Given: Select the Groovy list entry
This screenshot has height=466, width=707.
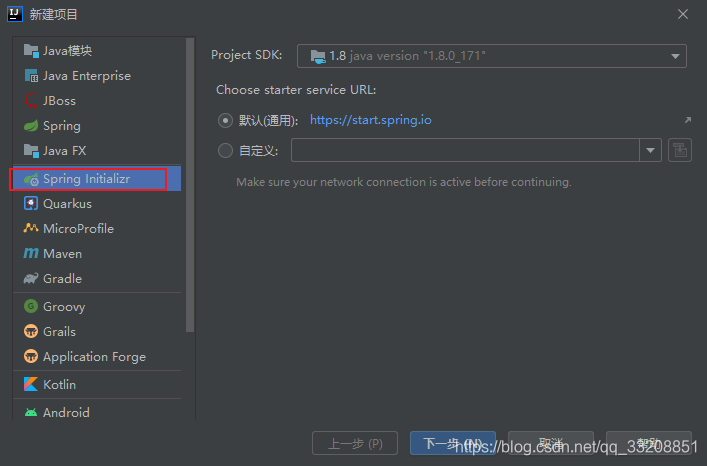Looking at the screenshot, I should tap(97, 306).
